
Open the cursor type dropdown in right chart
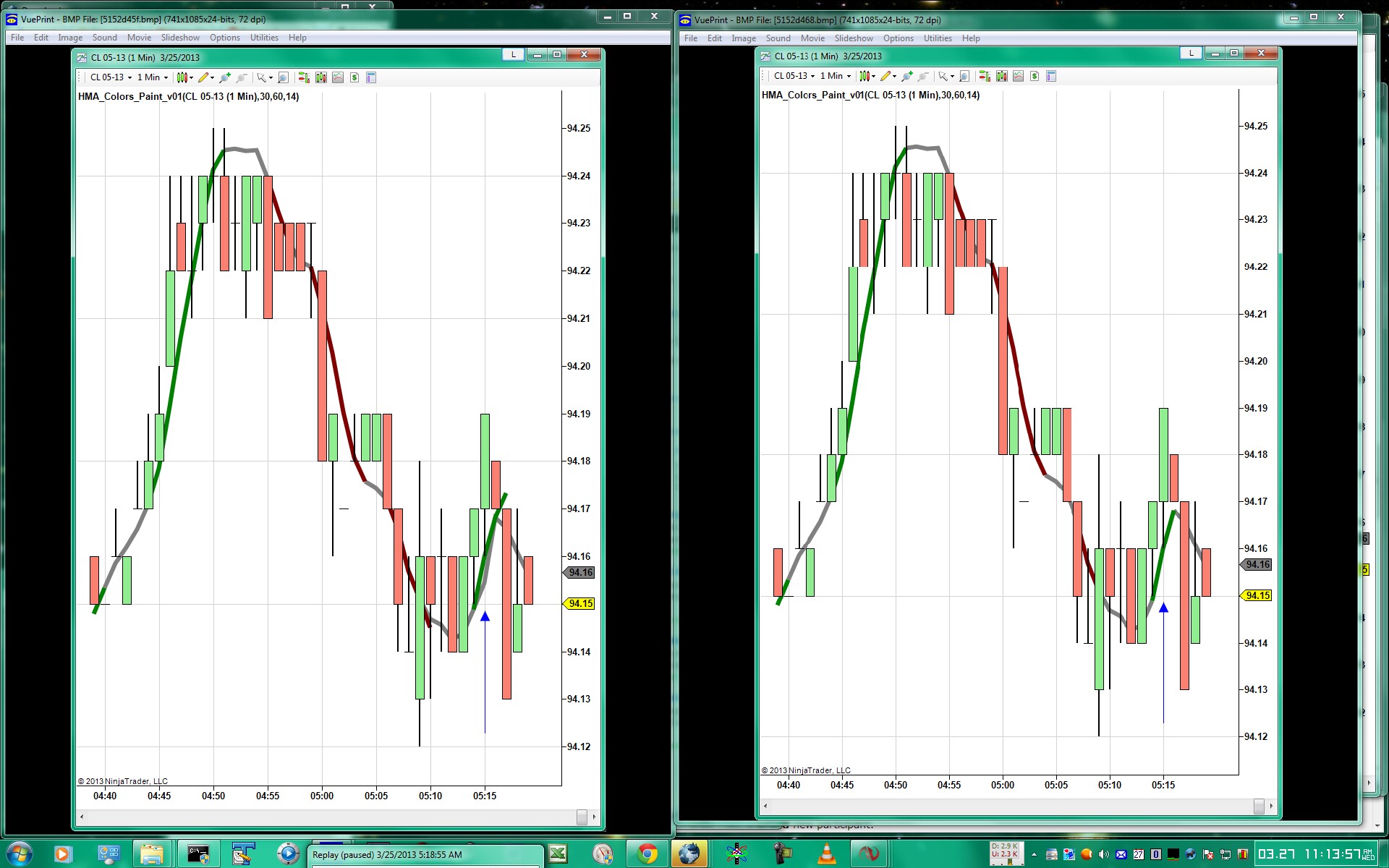(952, 76)
